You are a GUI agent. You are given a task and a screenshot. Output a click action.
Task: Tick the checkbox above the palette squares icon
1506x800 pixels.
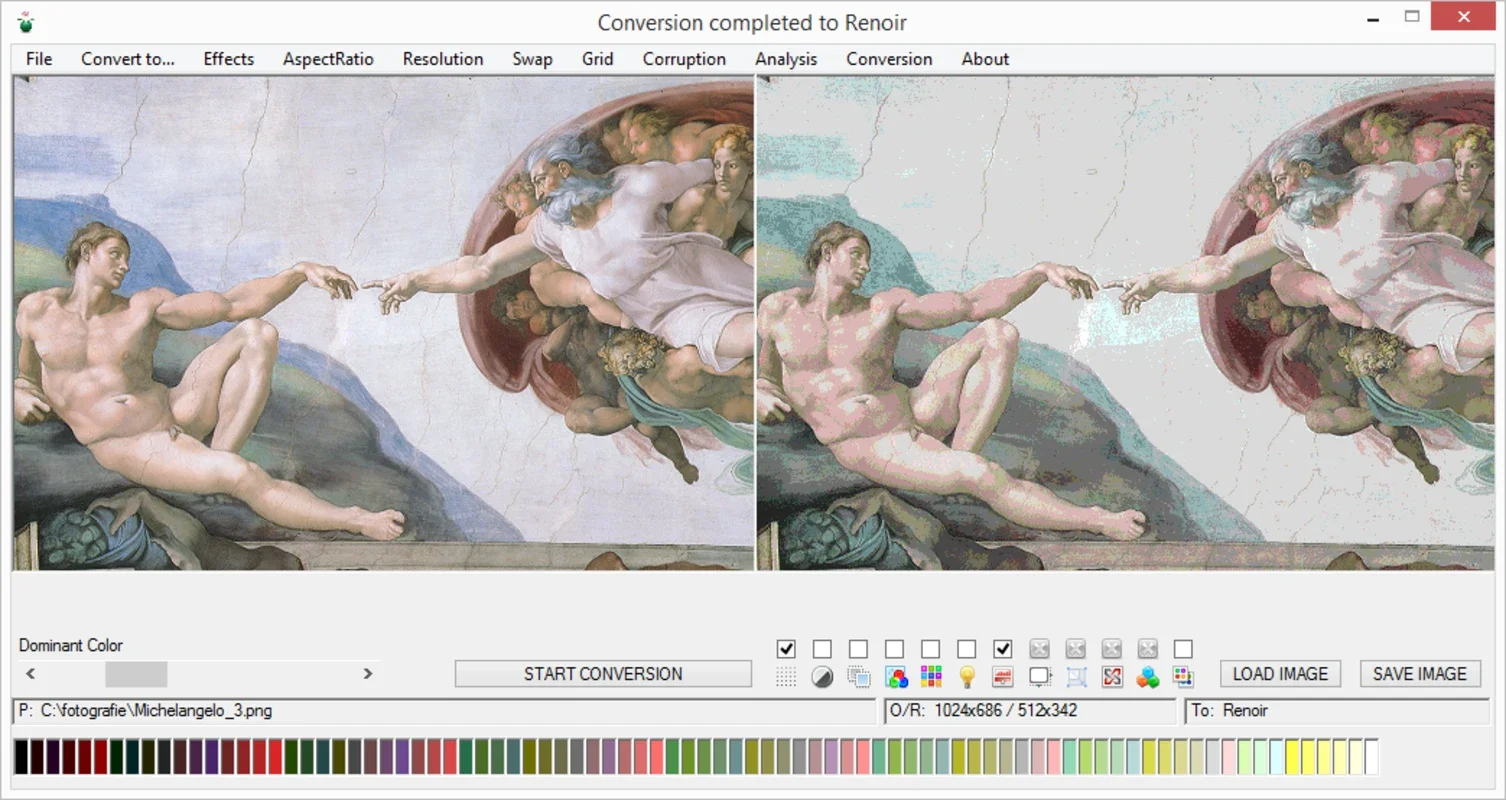[x=1183, y=649]
